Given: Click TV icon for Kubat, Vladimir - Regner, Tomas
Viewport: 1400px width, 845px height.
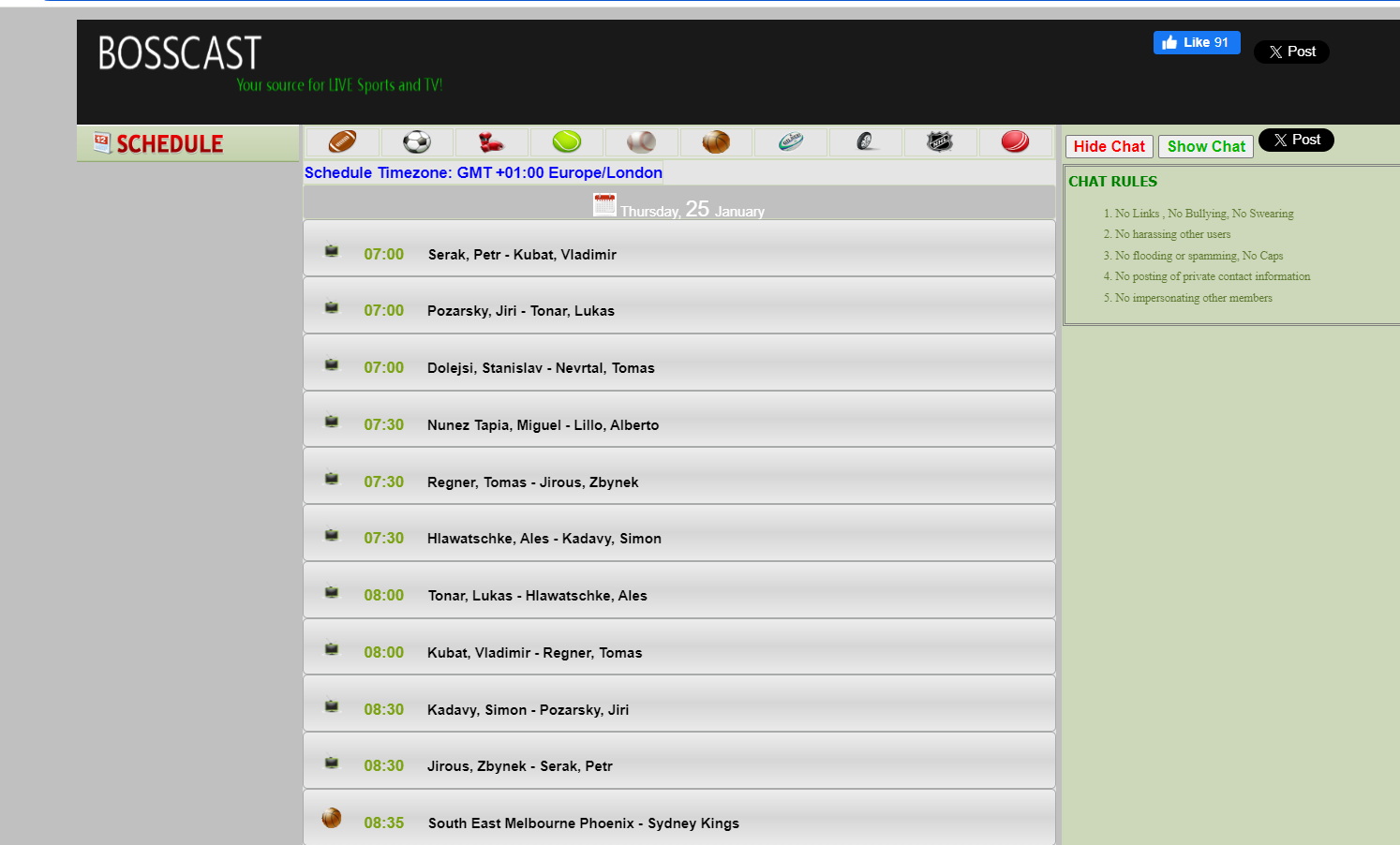Looking at the screenshot, I should coord(332,649).
